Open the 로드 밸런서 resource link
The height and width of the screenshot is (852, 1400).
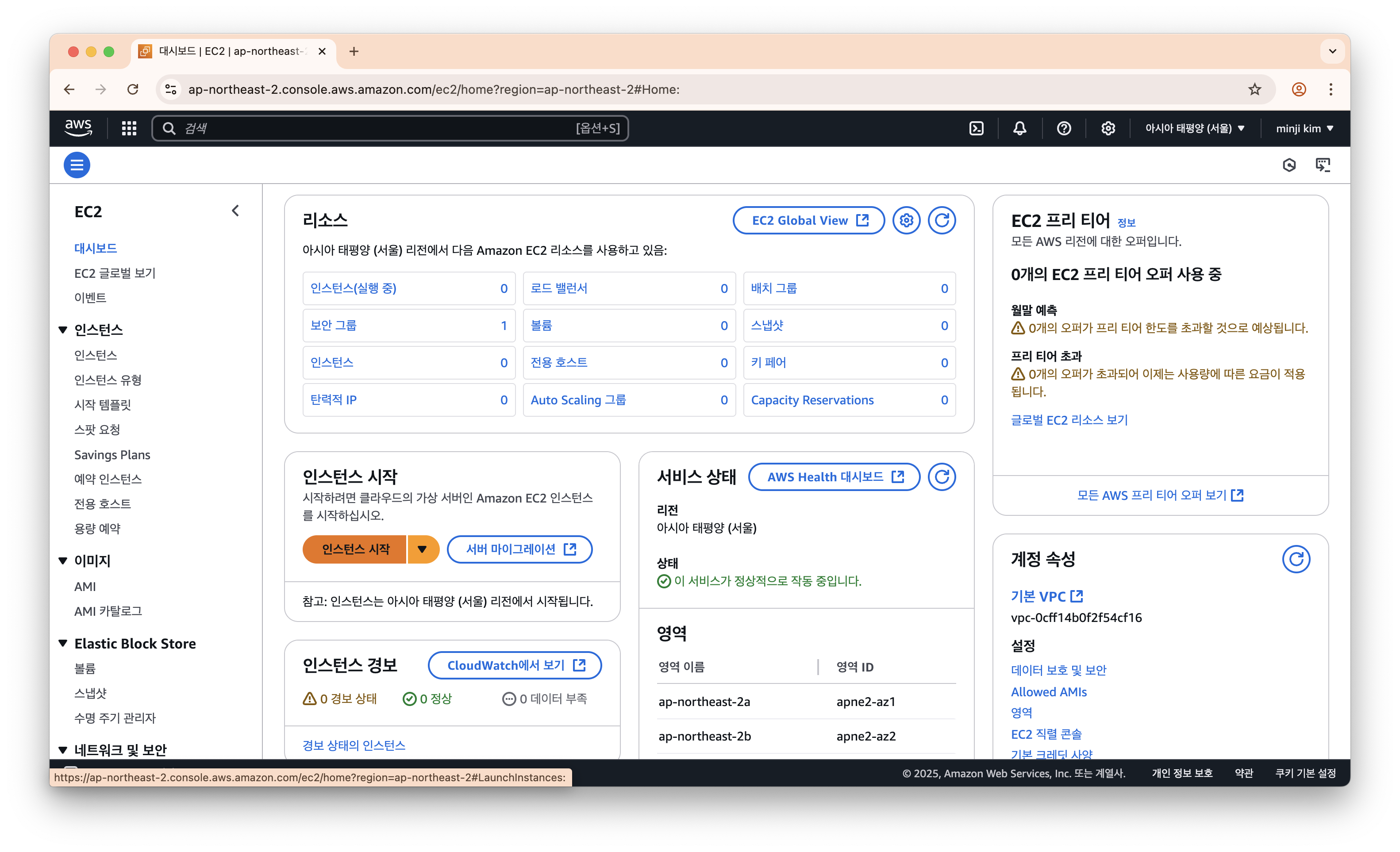coord(558,288)
